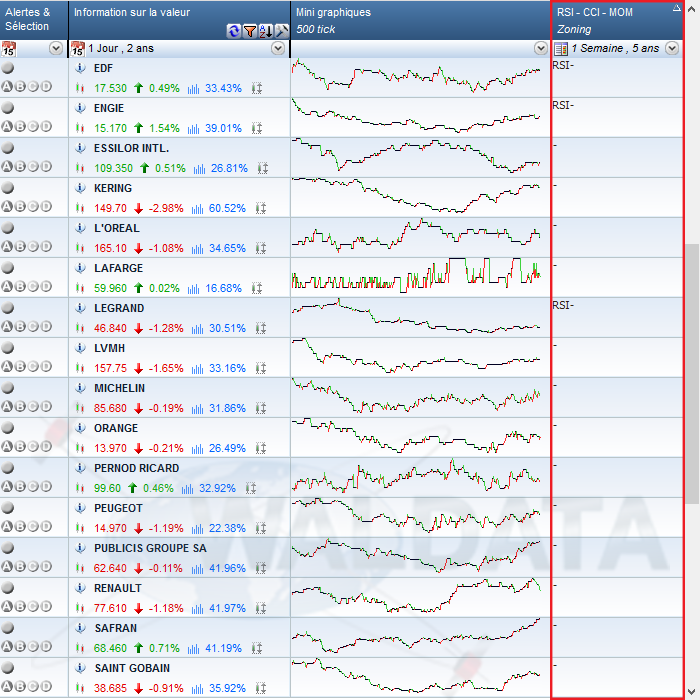Open the PERNOD RICARD stock name

pyautogui.click(x=137, y=468)
